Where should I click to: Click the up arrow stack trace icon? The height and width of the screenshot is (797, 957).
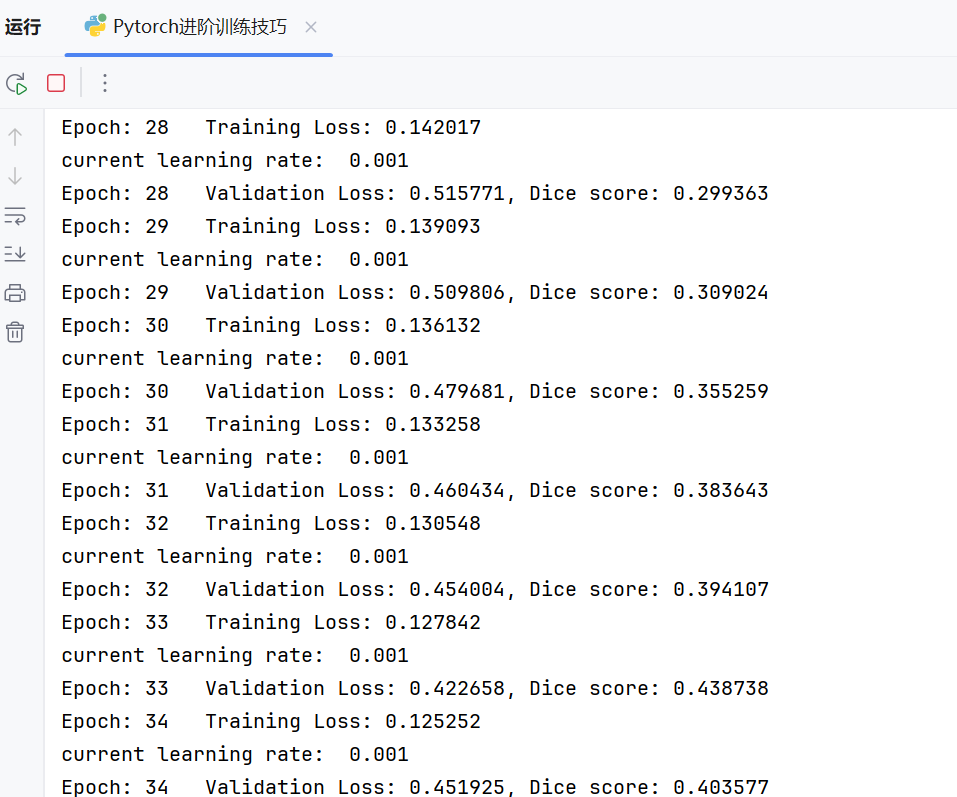click(15, 137)
